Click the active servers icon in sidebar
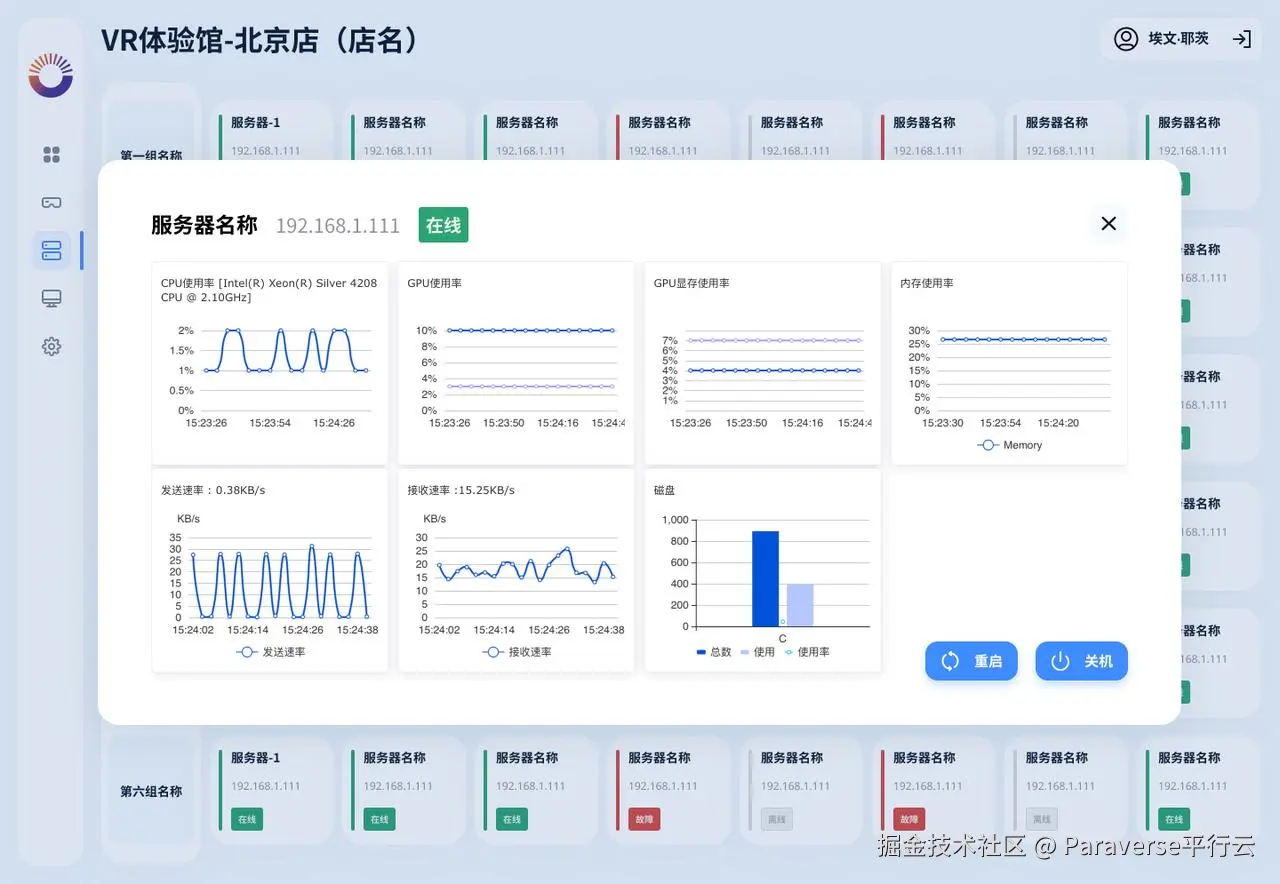 51,250
